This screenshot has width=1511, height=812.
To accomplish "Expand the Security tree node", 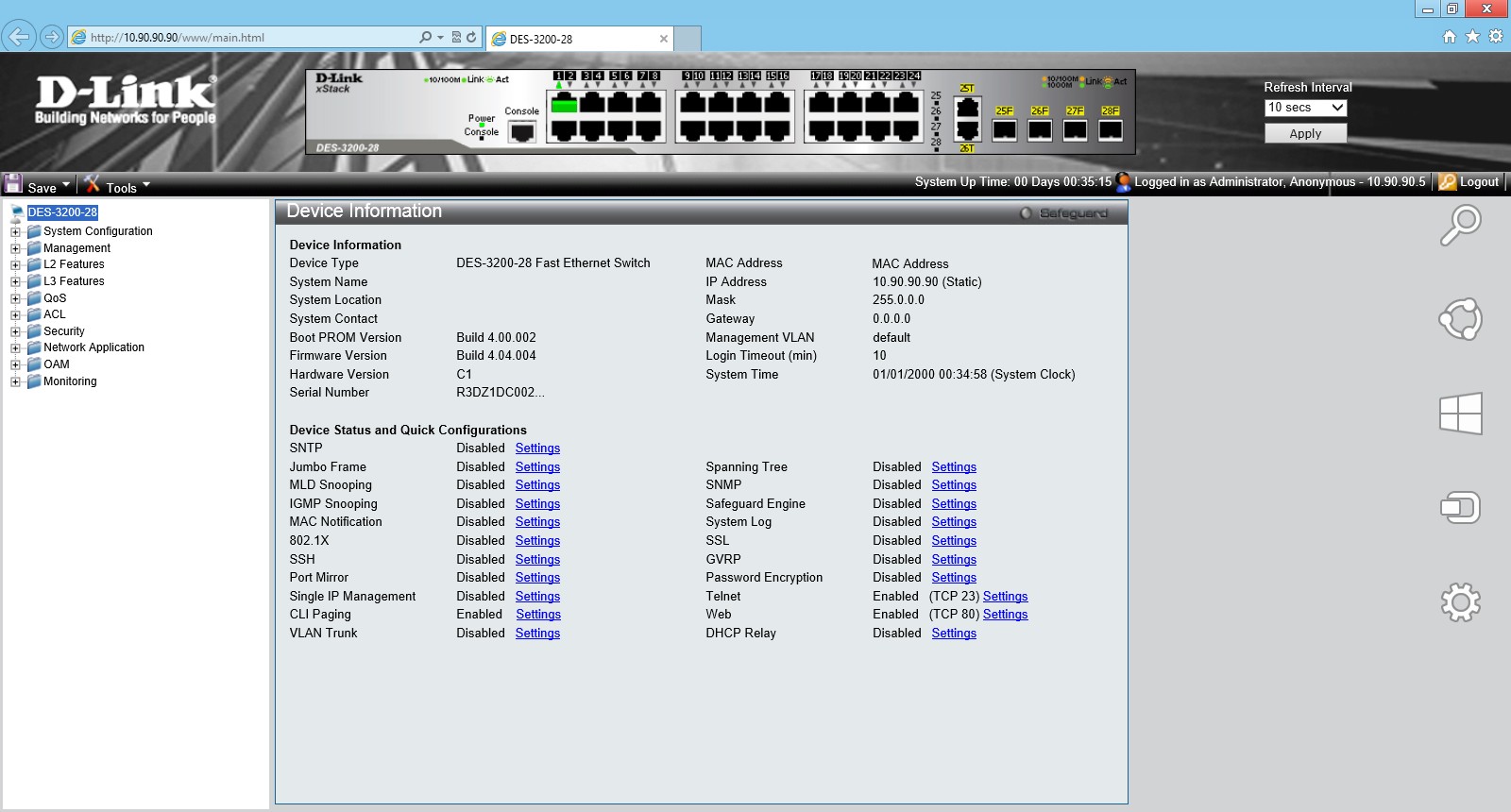I will pos(15,331).
